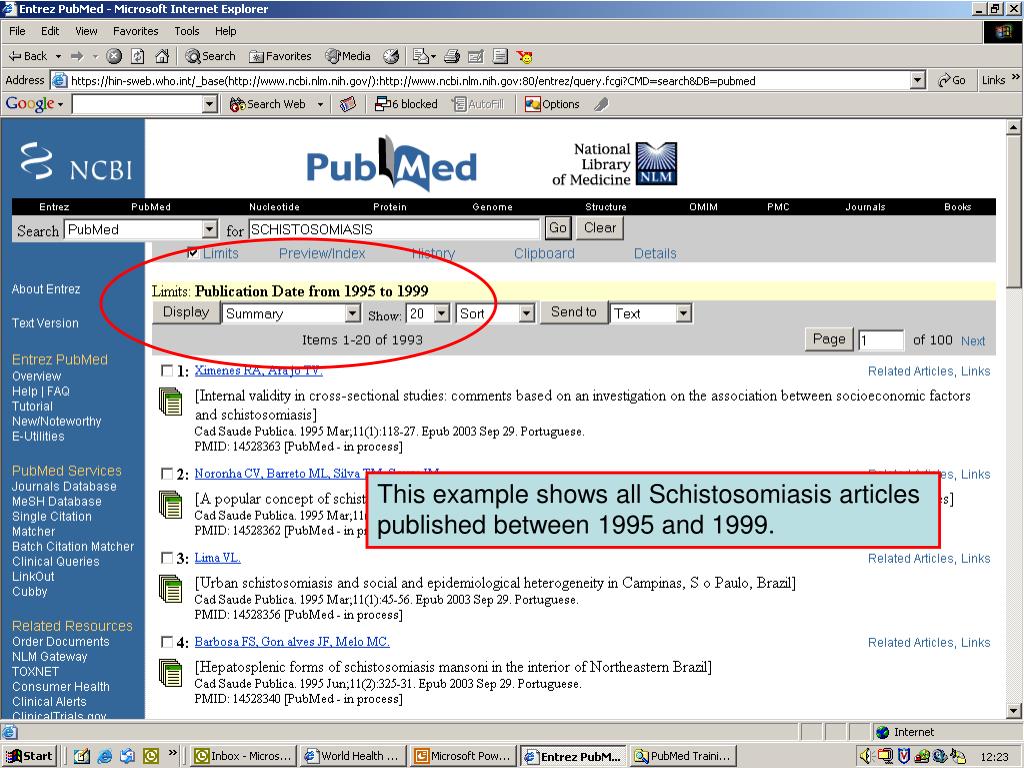Viewport: 1024px width, 768px height.
Task: Click the Google Search Web button
Action: tap(268, 104)
